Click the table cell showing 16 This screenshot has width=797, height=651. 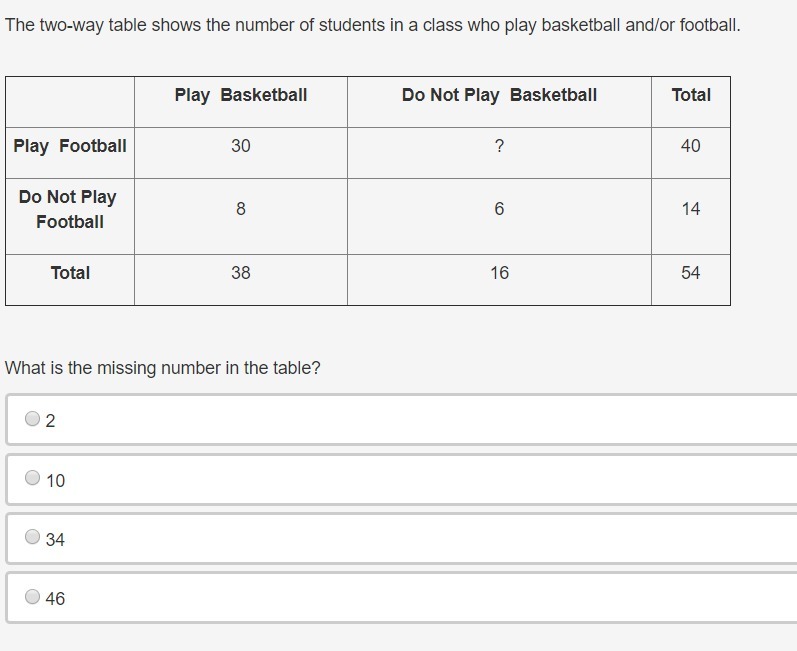click(499, 273)
